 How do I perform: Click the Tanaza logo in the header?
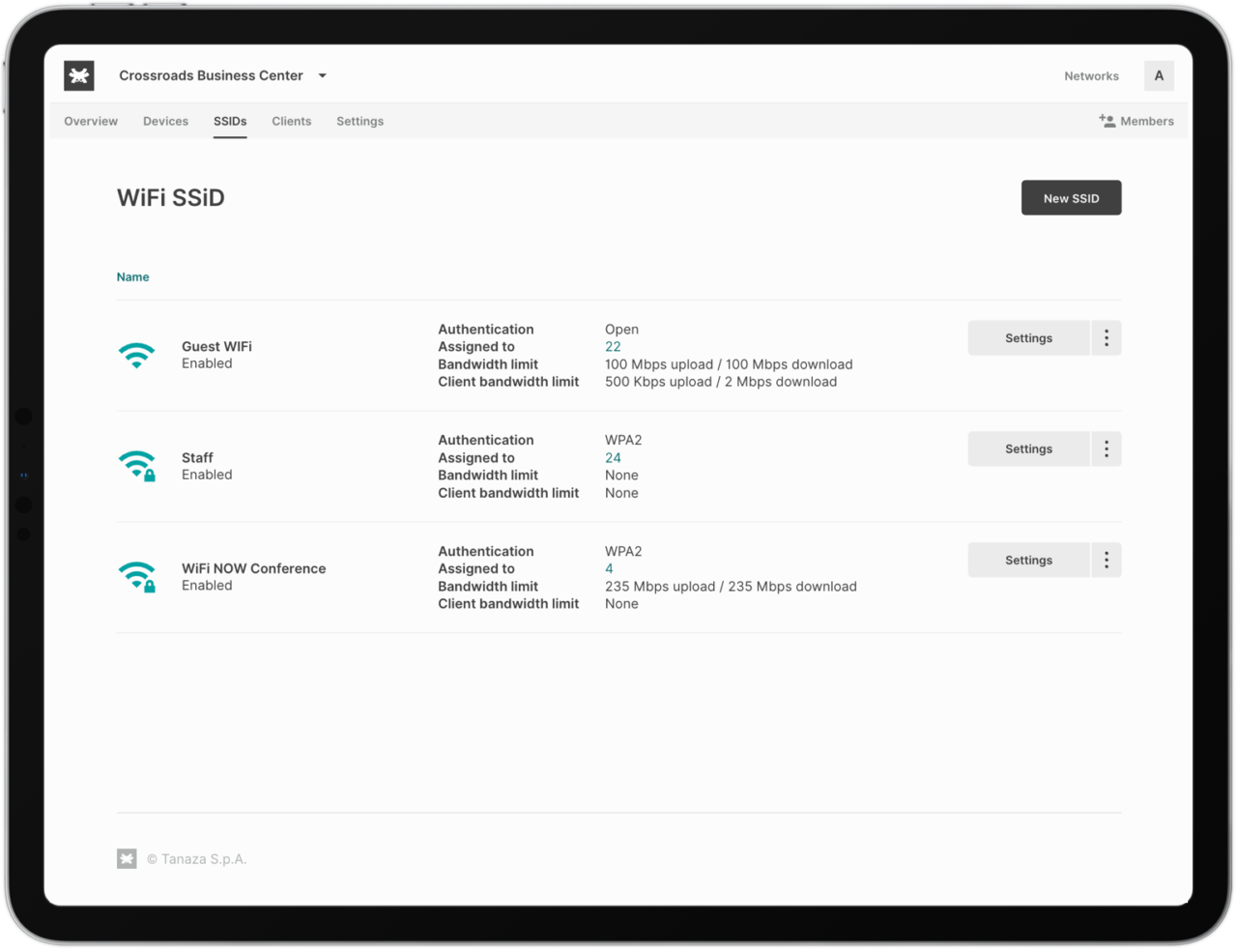point(78,75)
